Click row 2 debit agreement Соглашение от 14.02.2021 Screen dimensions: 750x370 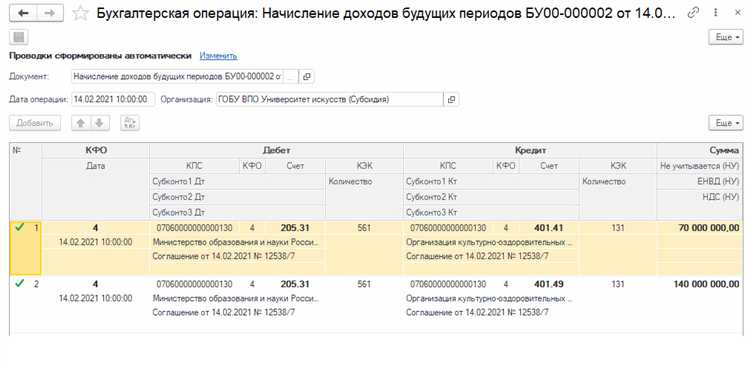pos(223,313)
